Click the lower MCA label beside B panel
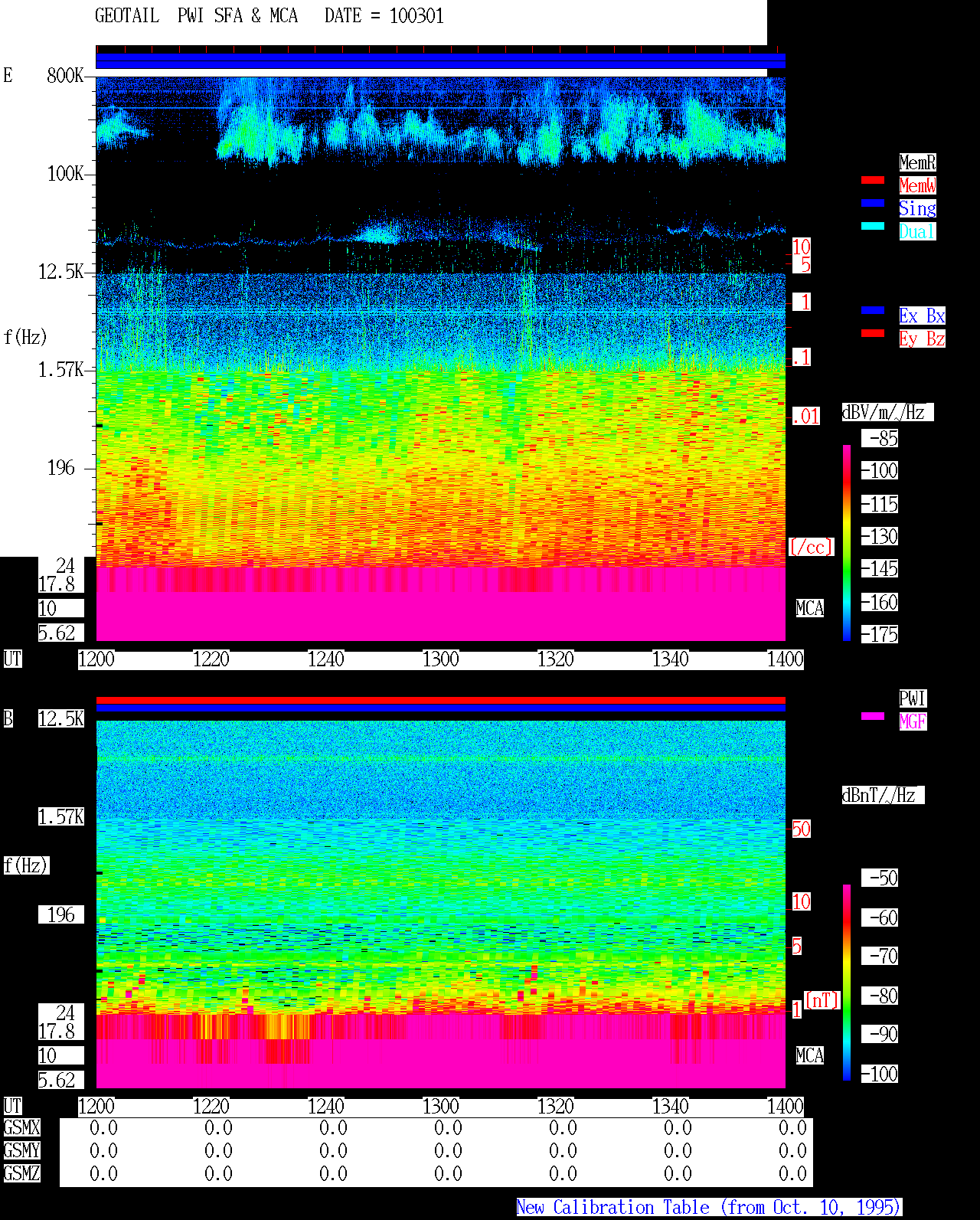 [810, 1056]
